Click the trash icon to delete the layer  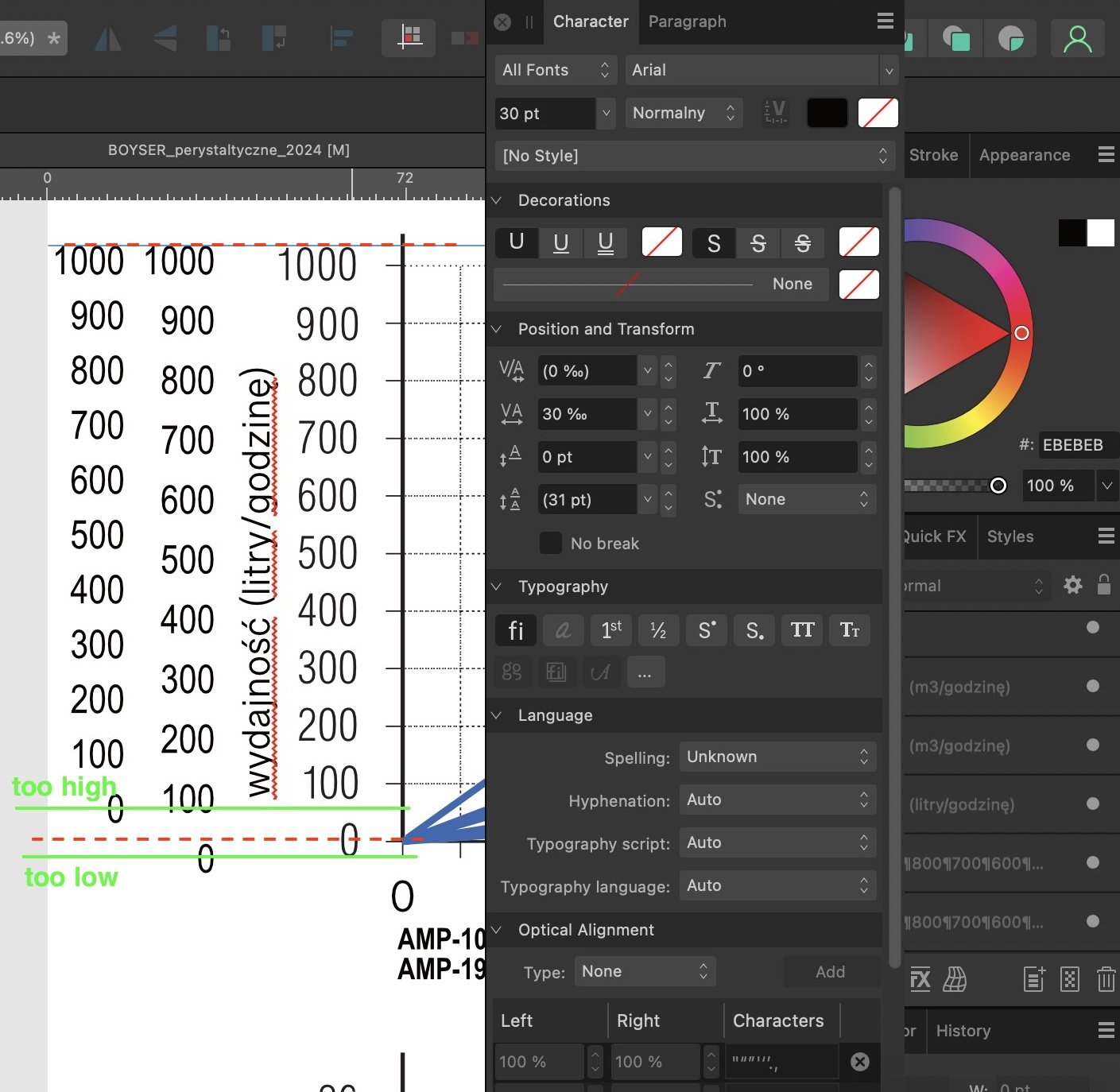[1106, 980]
